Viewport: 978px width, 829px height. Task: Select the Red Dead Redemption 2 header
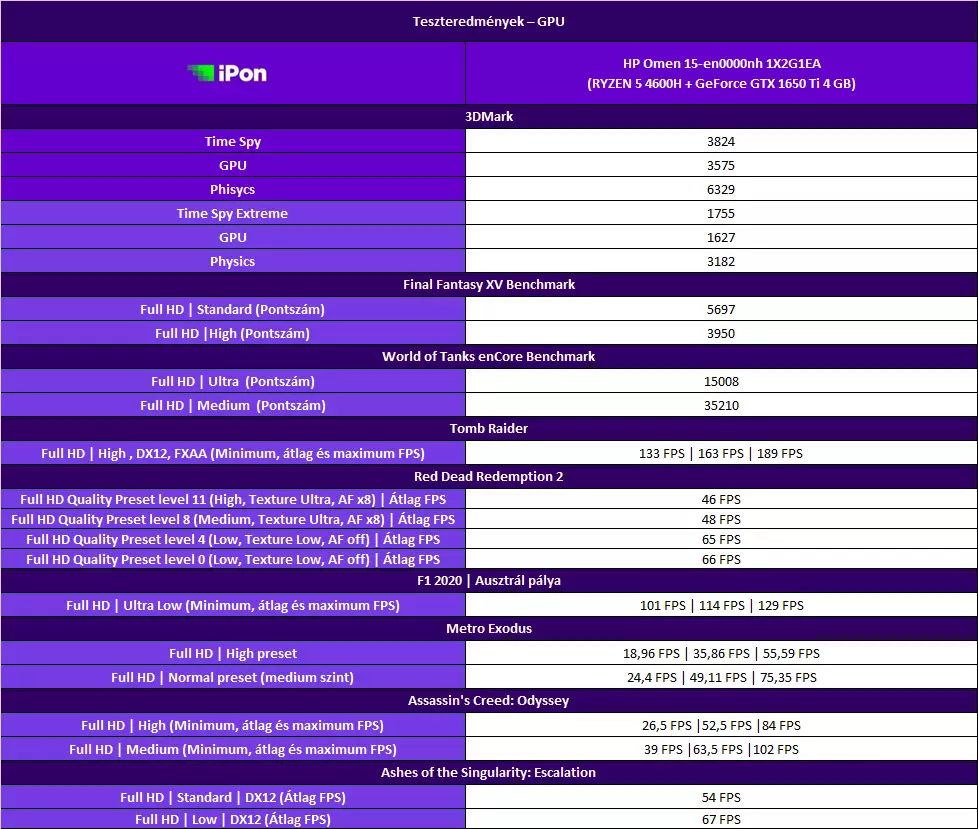489,477
